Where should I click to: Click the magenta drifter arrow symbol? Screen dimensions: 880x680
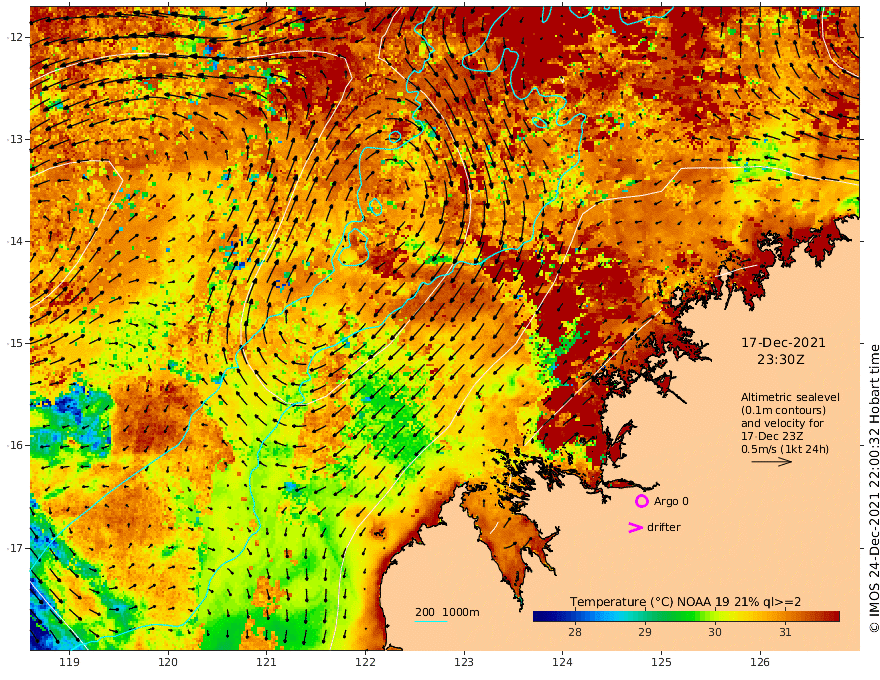[635, 527]
